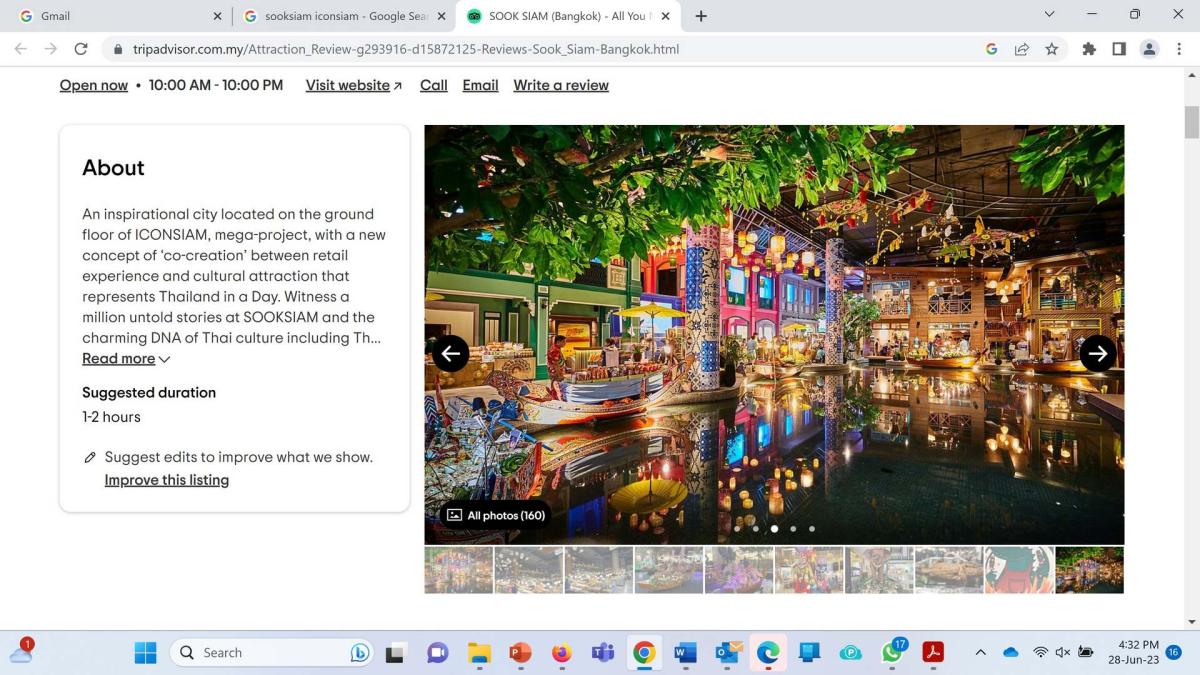Open the Chrome three-dot menu
This screenshot has width=1200, height=675.
[x=1179, y=49]
